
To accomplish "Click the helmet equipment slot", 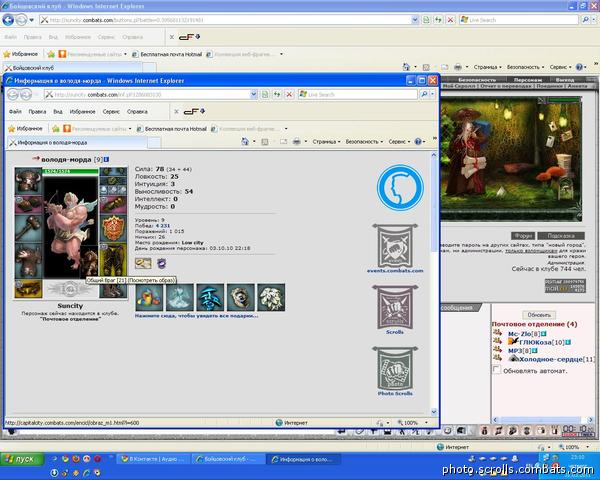I will (28, 181).
